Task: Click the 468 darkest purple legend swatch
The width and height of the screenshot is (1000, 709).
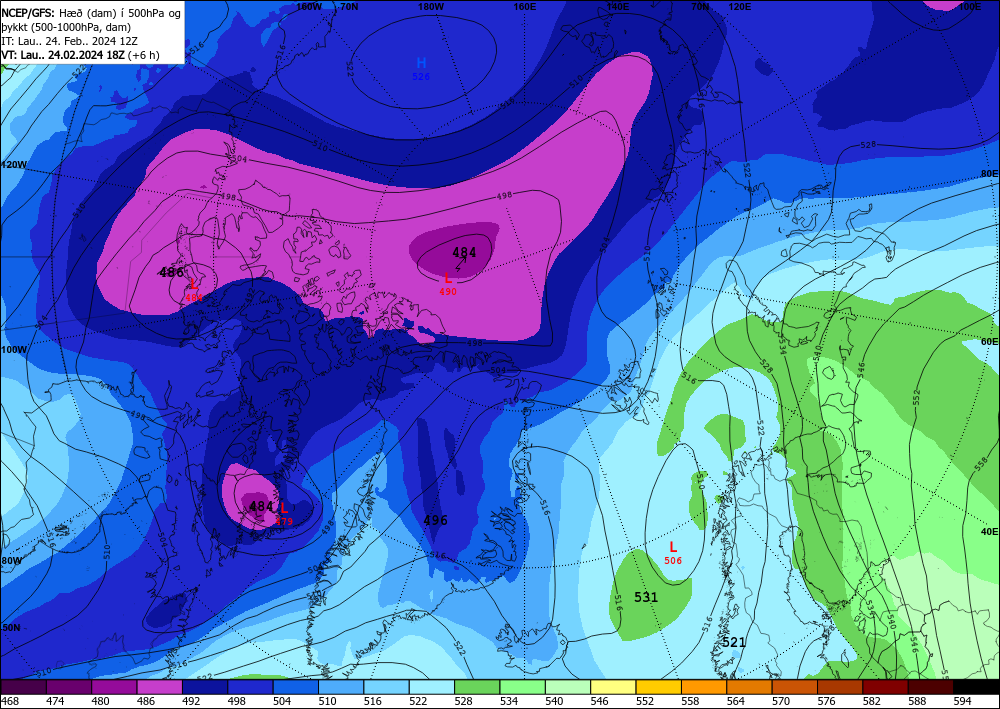Action: (24, 687)
